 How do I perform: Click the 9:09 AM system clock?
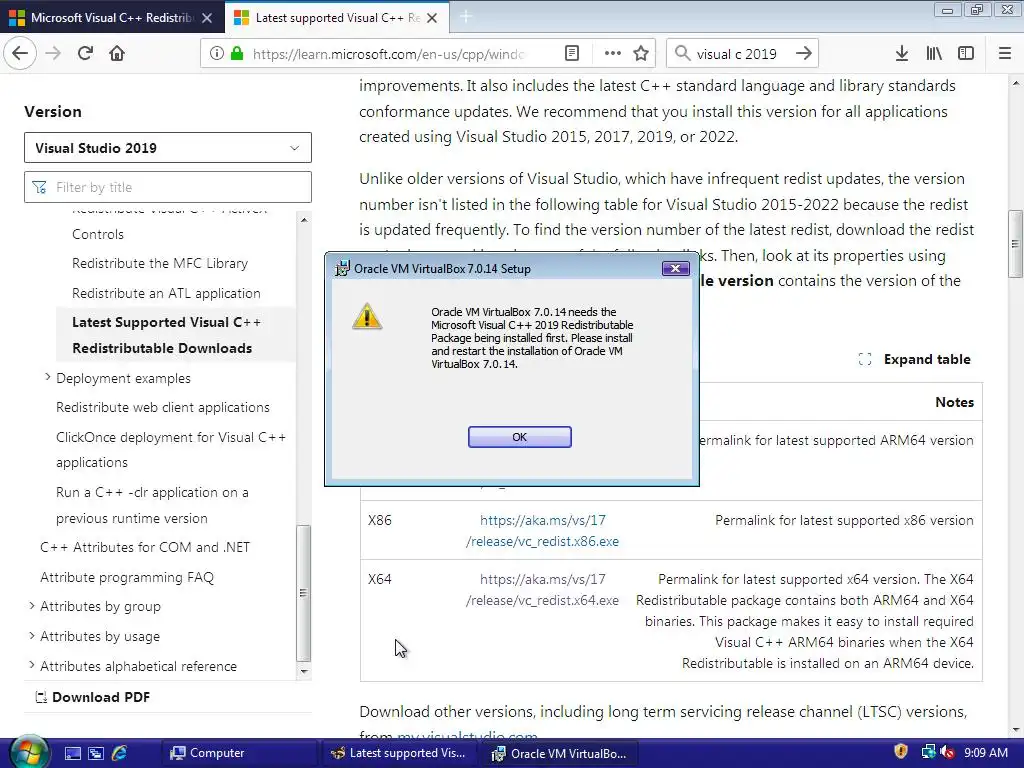pyautogui.click(x=986, y=753)
